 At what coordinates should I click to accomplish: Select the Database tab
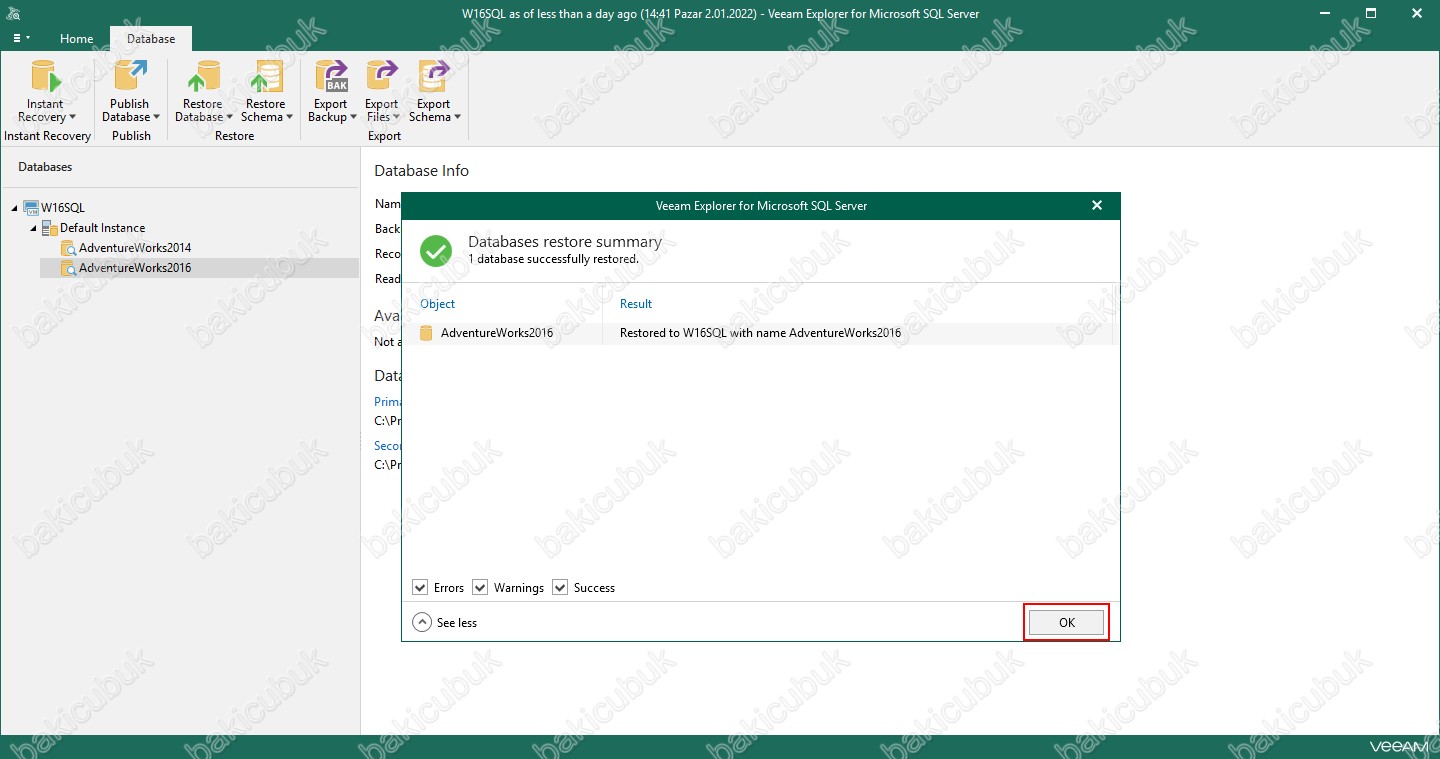tap(151, 38)
